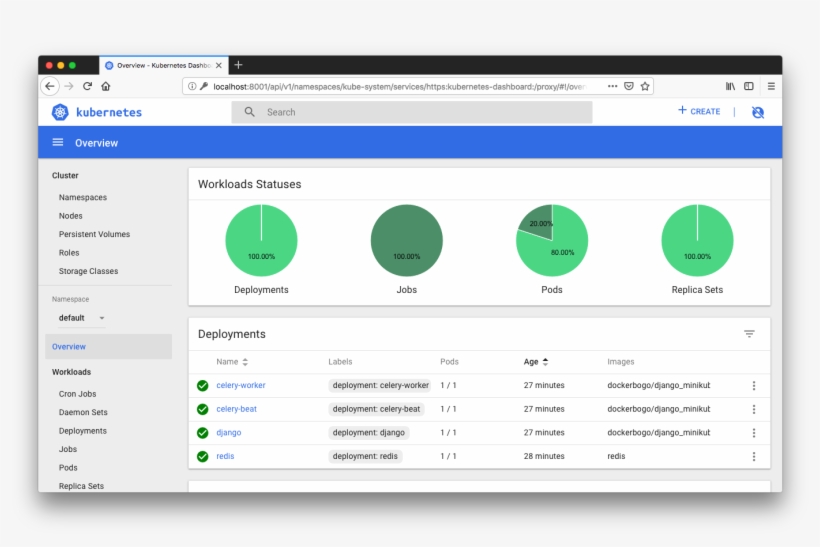820x547 pixels.
Task: Click the Replica Sets pie chart
Action: (x=697, y=240)
